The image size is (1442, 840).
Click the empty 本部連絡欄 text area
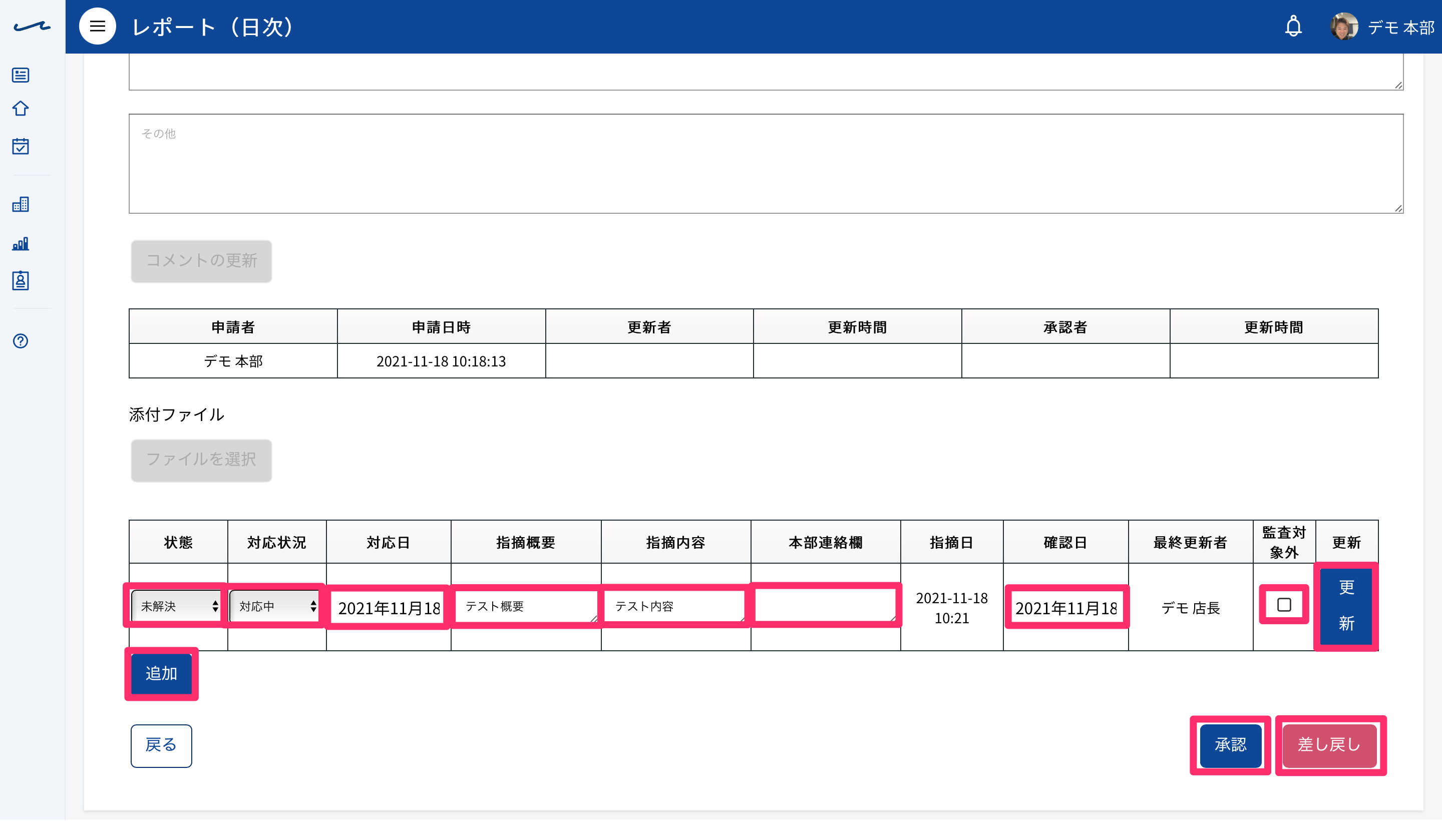(825, 605)
